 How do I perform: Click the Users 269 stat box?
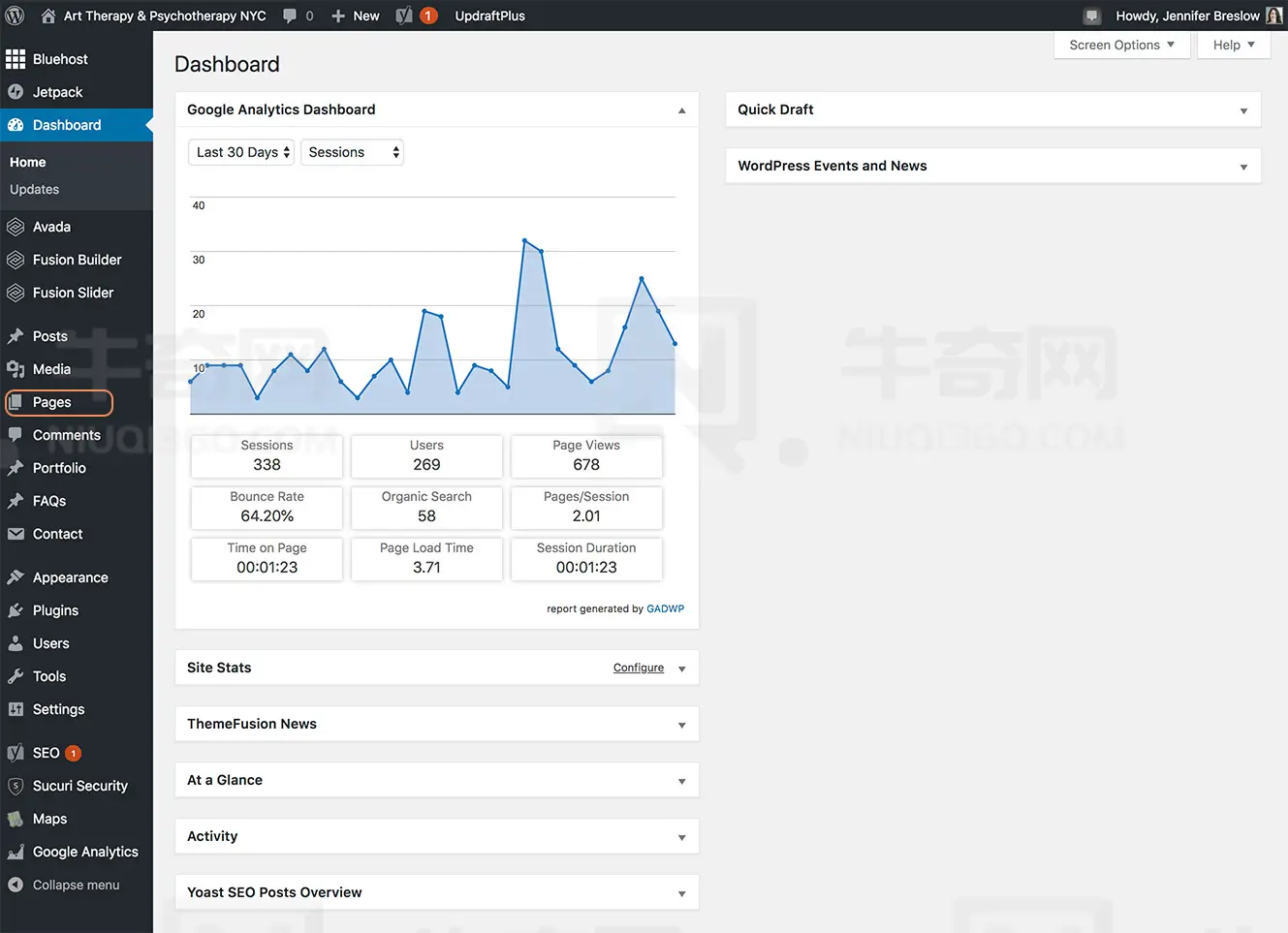426,456
